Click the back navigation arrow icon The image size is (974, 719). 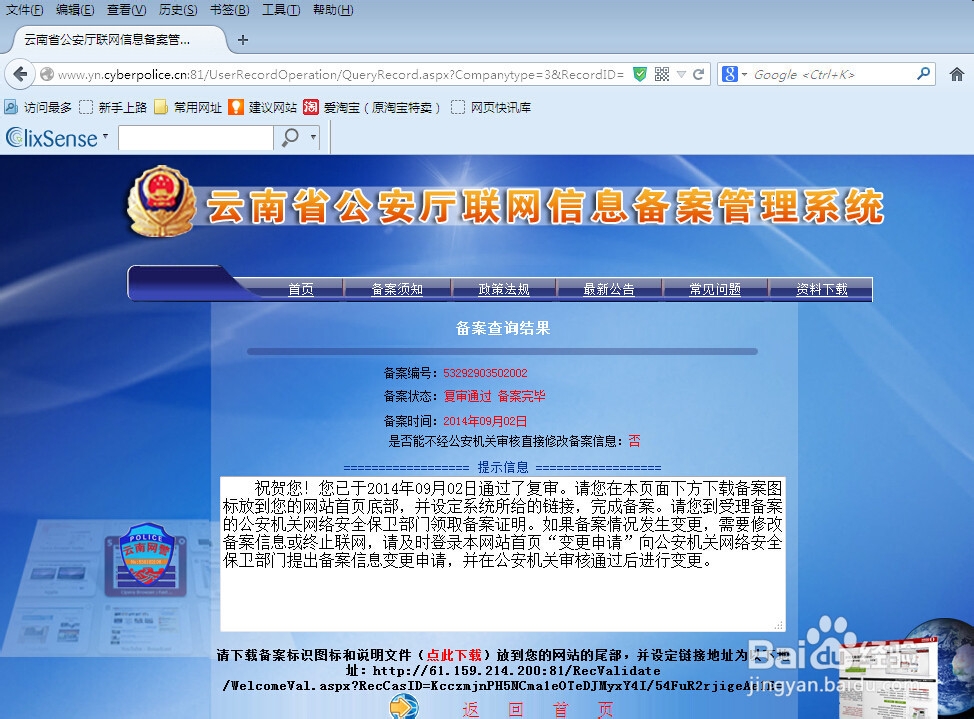tap(19, 73)
